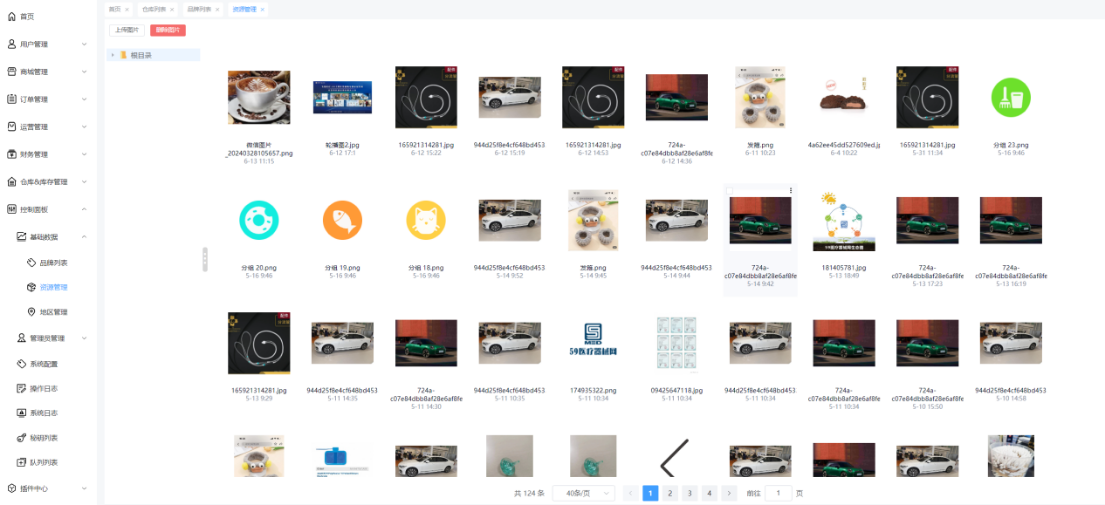The width and height of the screenshot is (1105, 505).
Task: Go to page 2 in the pagination
Action: (670, 493)
